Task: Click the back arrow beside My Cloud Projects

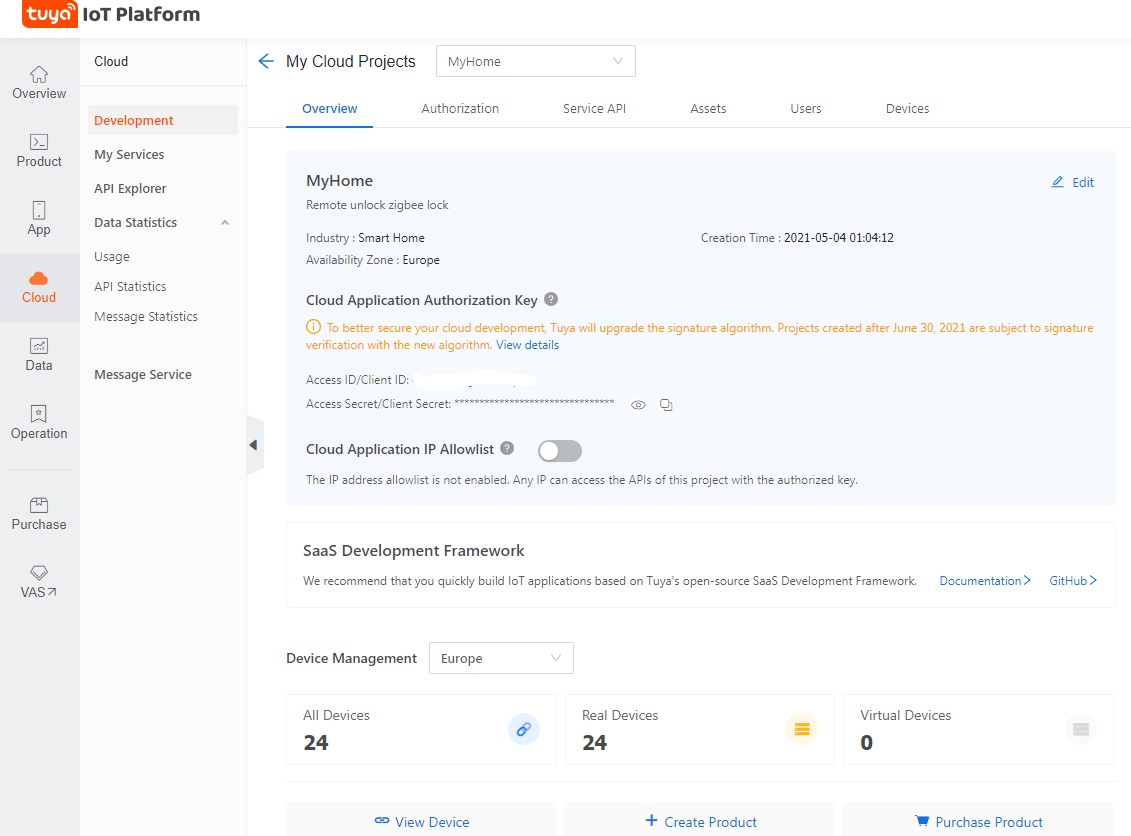Action: tap(266, 61)
